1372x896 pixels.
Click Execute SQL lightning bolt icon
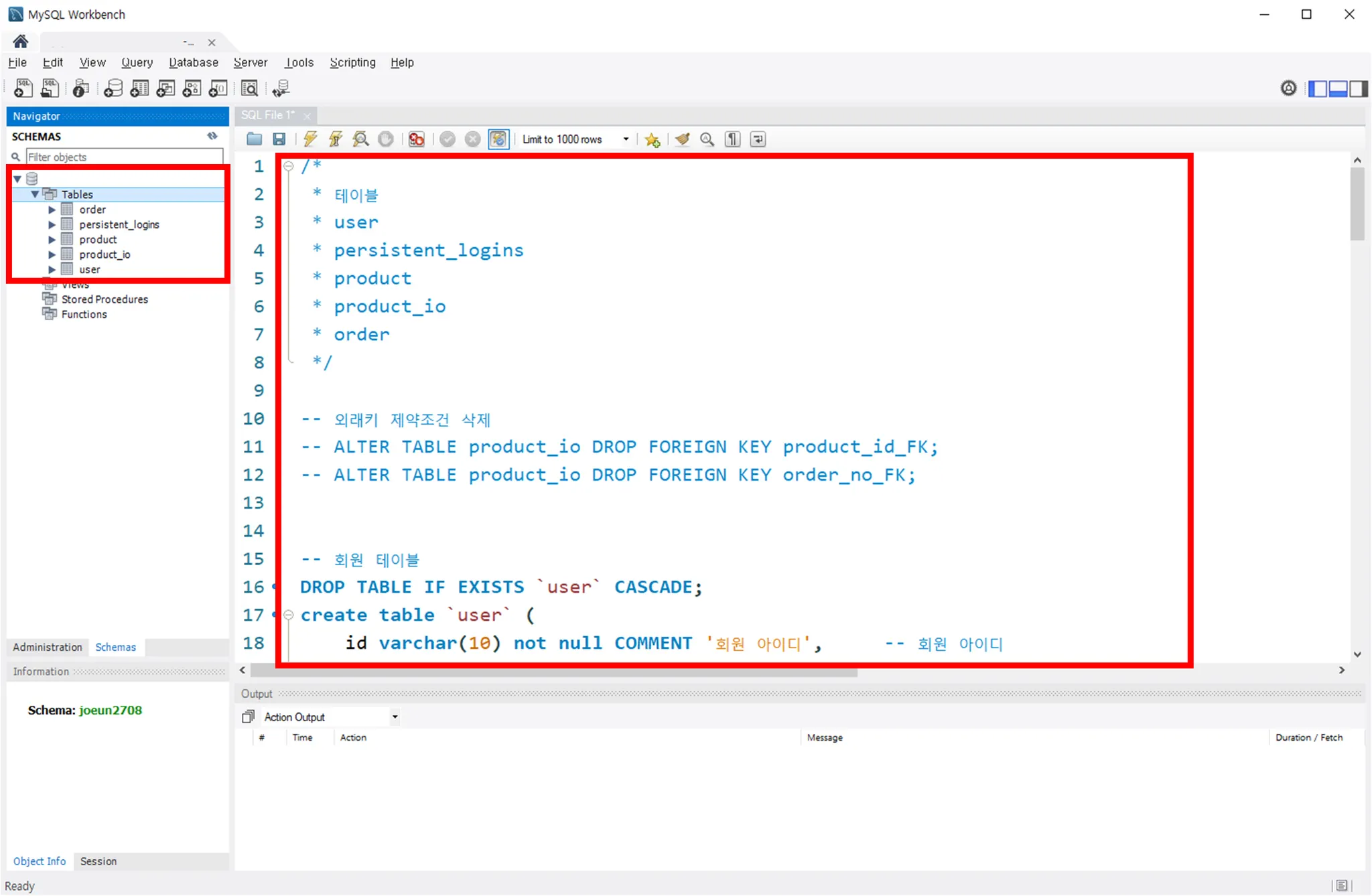coord(310,139)
